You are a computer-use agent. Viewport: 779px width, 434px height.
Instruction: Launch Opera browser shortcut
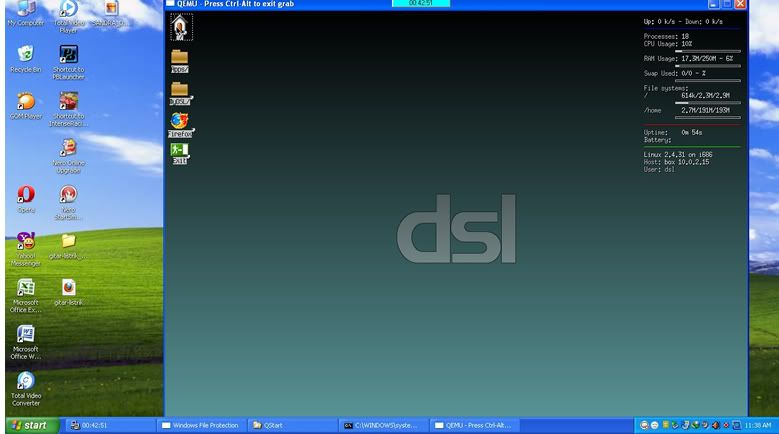pos(26,199)
